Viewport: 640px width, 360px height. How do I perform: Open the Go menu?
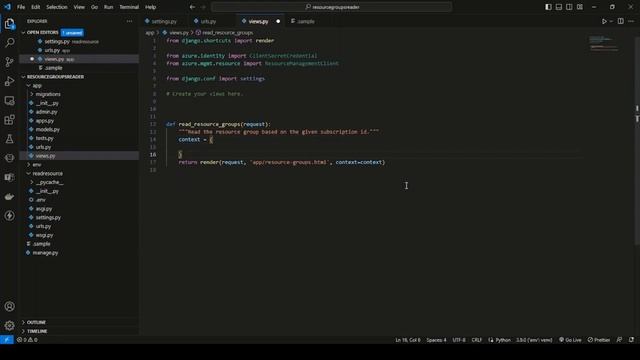(x=94, y=7)
